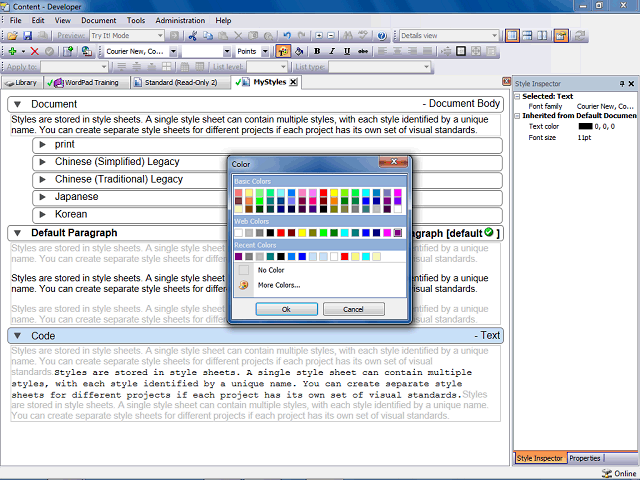Pick yellow swatch in Web Colors row

(302, 233)
